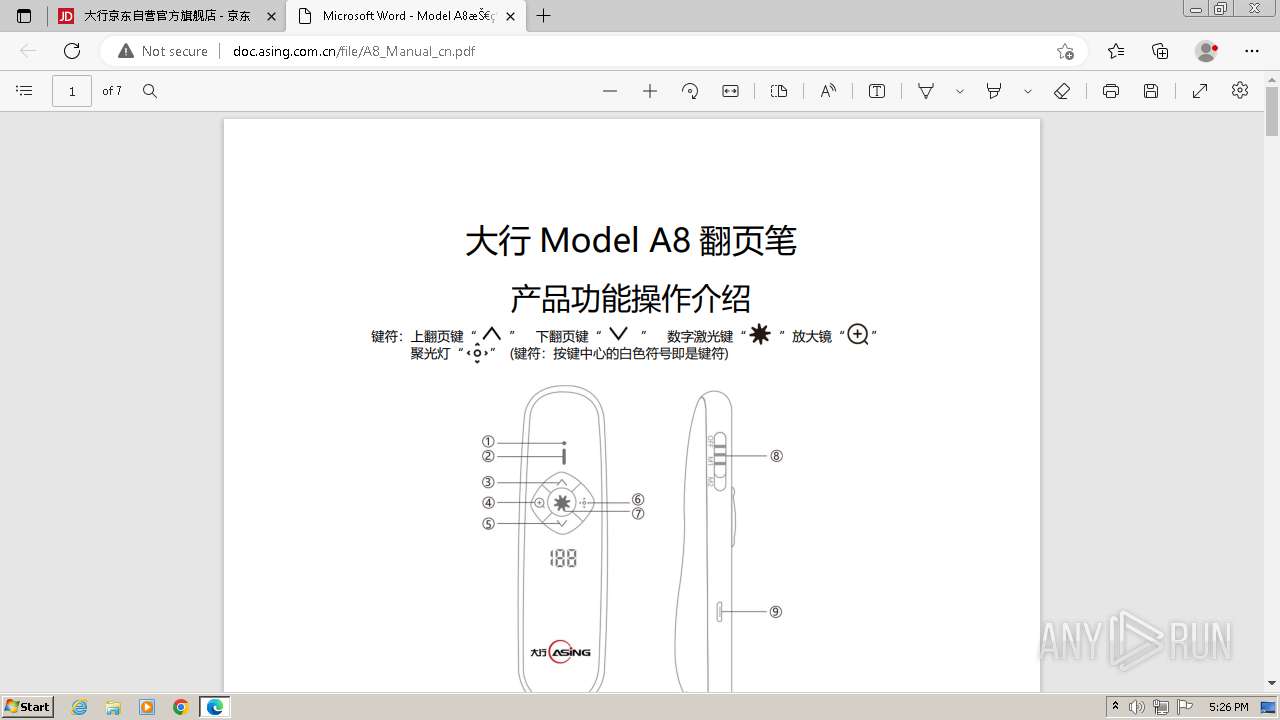This screenshot has height=720, width=1280.
Task: Open browser Settings and more menu
Action: [x=1252, y=51]
